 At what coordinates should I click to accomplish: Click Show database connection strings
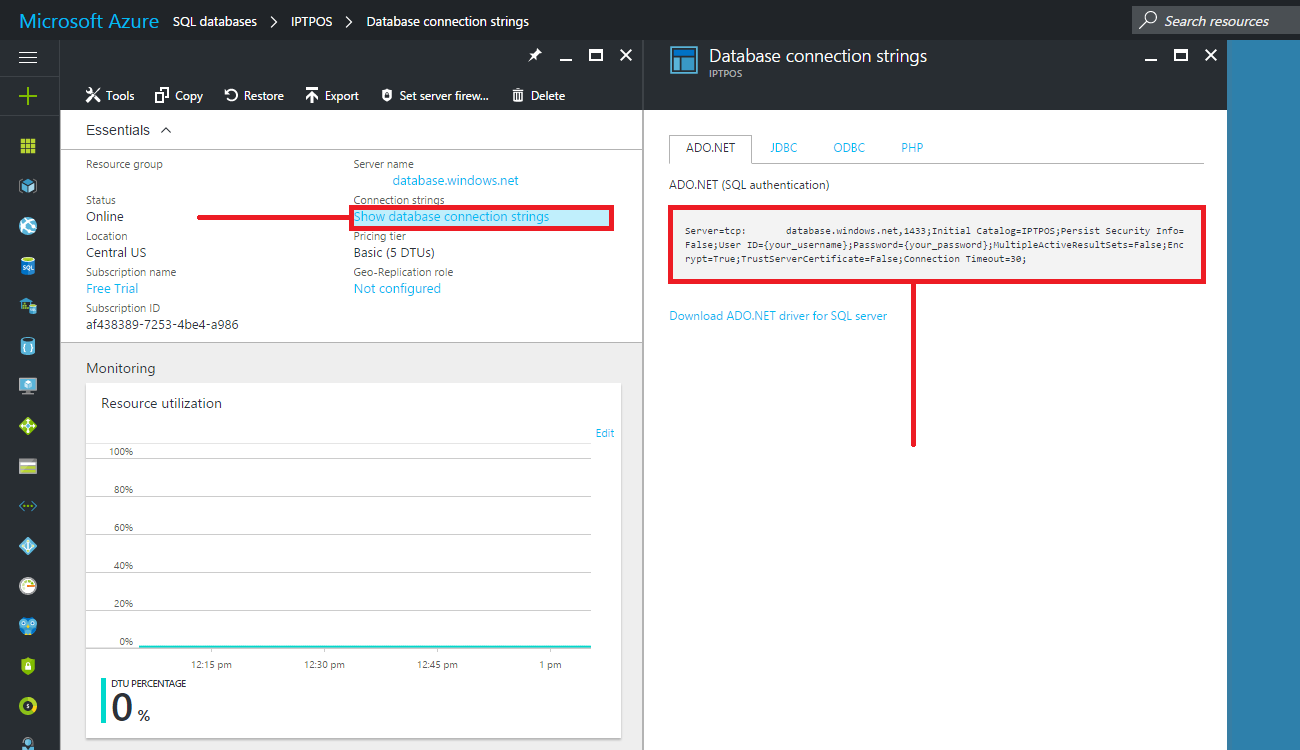click(451, 217)
